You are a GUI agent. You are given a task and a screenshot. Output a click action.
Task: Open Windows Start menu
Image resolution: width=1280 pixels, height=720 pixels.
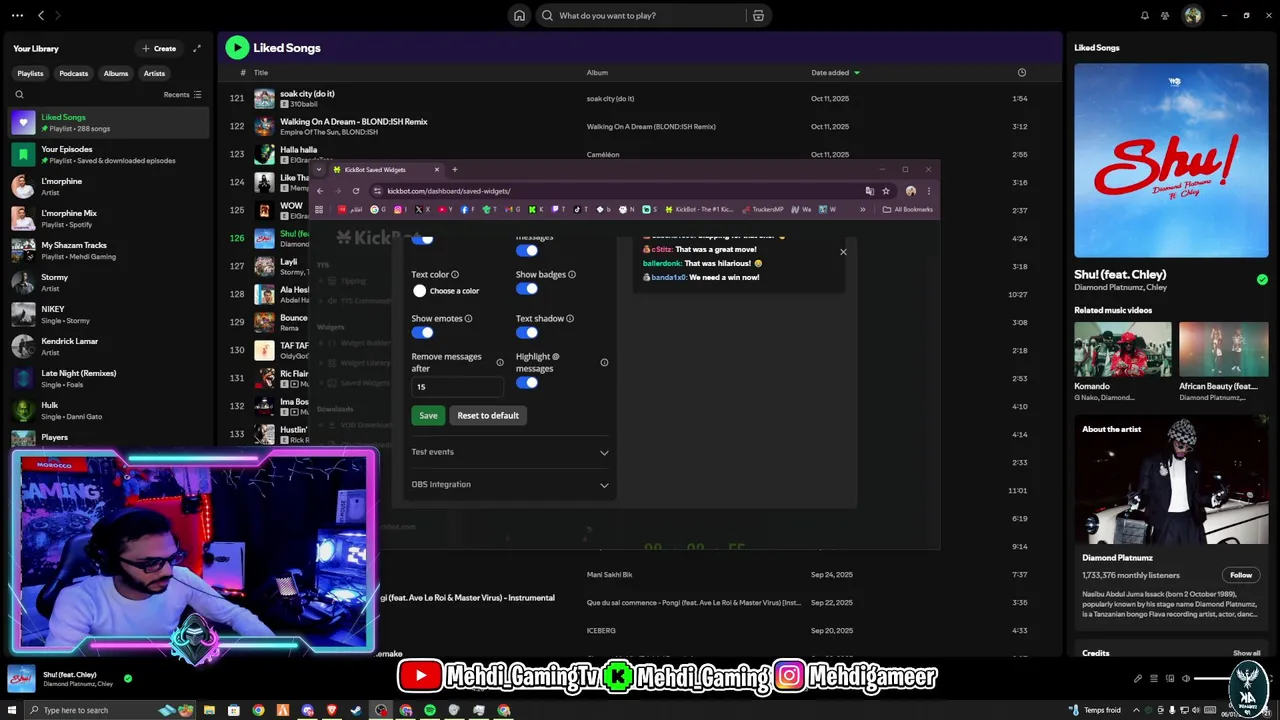coord(13,710)
